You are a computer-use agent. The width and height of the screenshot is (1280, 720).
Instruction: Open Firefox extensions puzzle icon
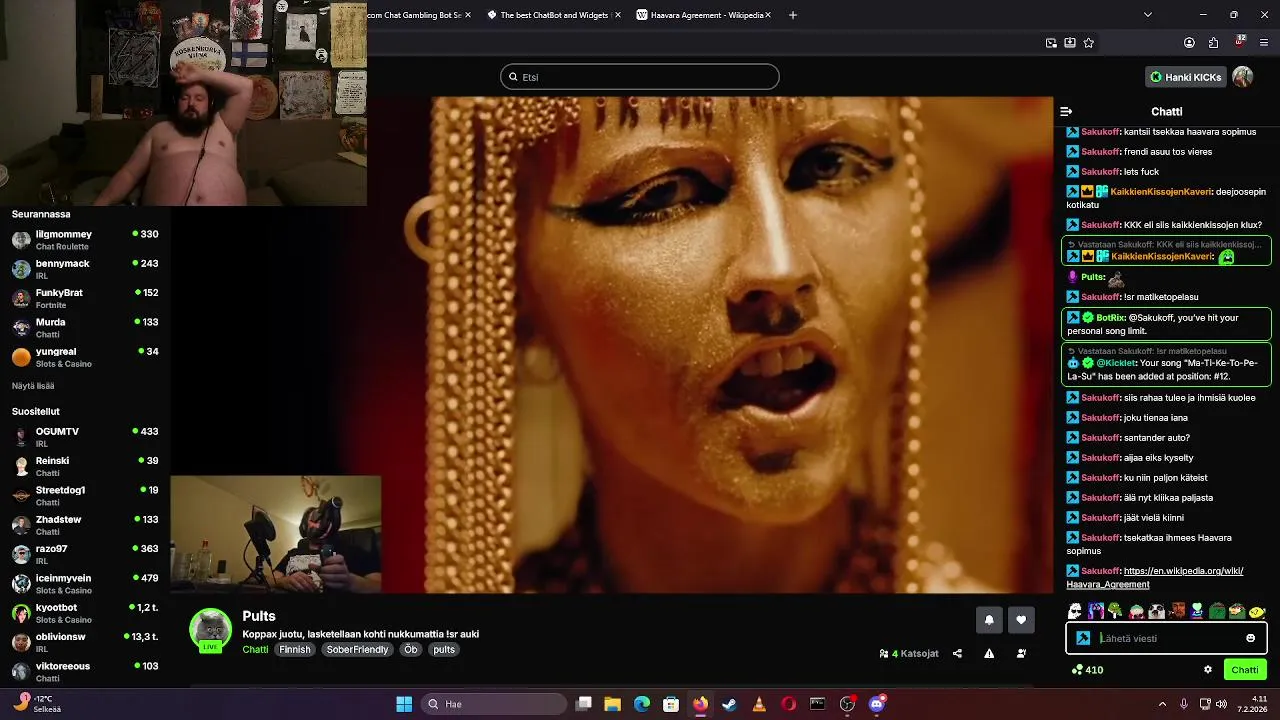[x=1213, y=43]
